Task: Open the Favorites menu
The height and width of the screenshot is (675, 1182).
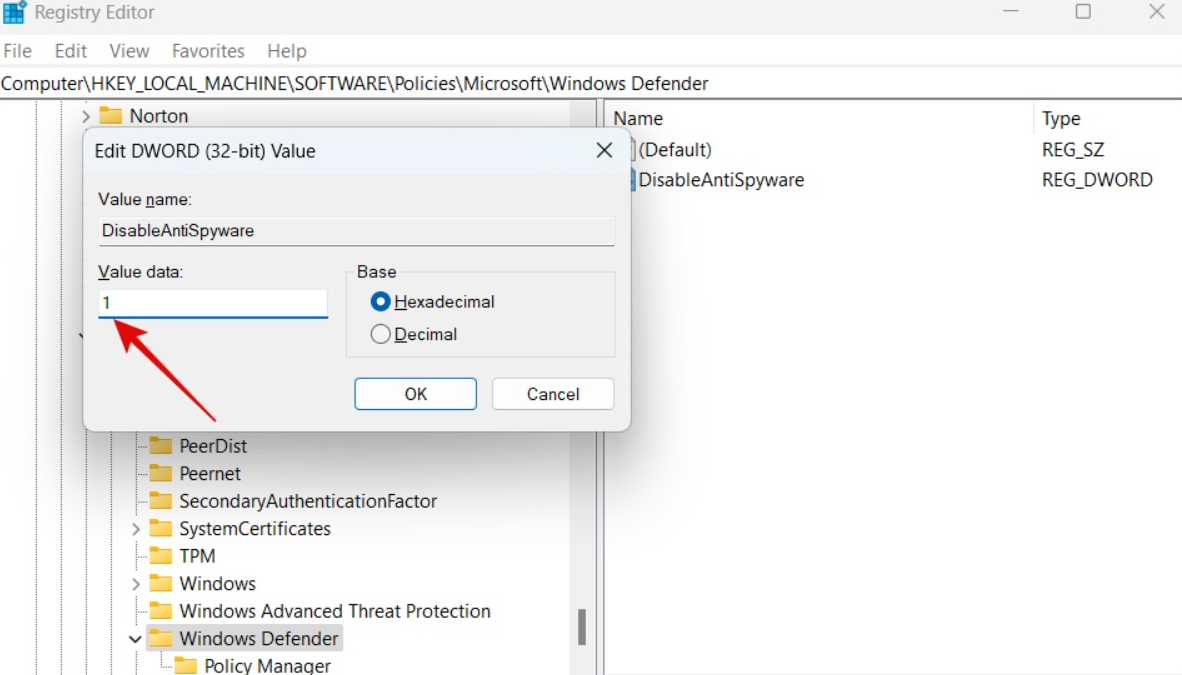Action: tap(207, 50)
